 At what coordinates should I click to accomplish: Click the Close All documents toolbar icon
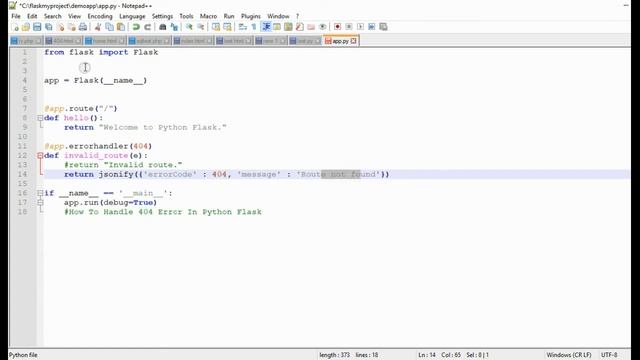72,27
